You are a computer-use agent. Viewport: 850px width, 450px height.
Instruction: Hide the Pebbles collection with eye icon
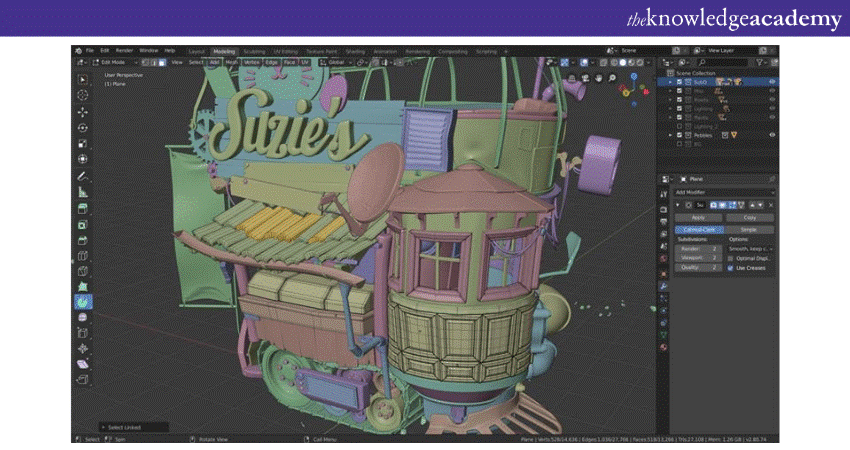point(772,134)
